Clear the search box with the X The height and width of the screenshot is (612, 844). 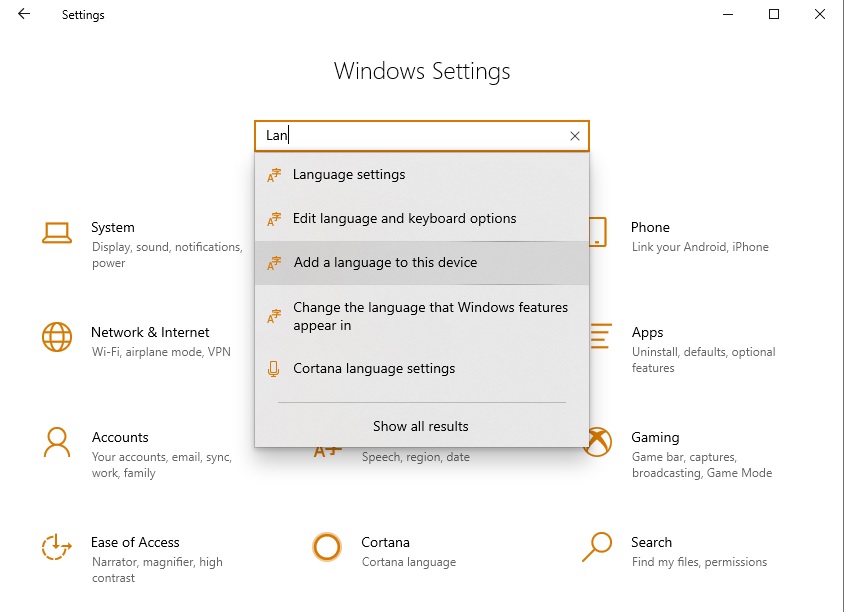click(575, 136)
